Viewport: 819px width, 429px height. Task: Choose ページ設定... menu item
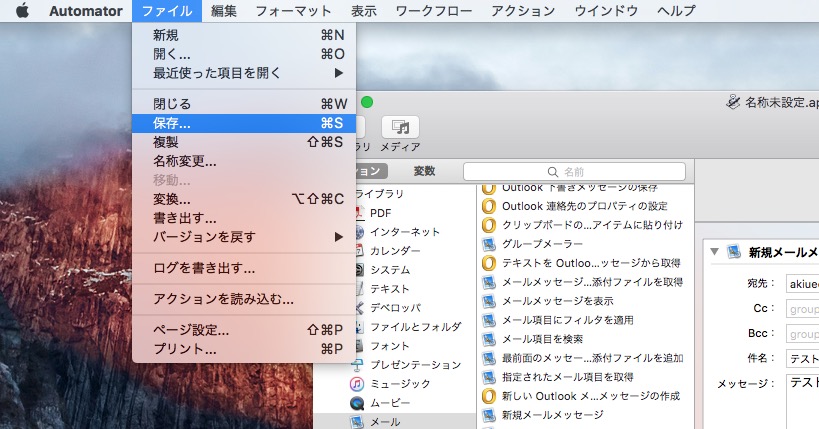[x=244, y=330]
